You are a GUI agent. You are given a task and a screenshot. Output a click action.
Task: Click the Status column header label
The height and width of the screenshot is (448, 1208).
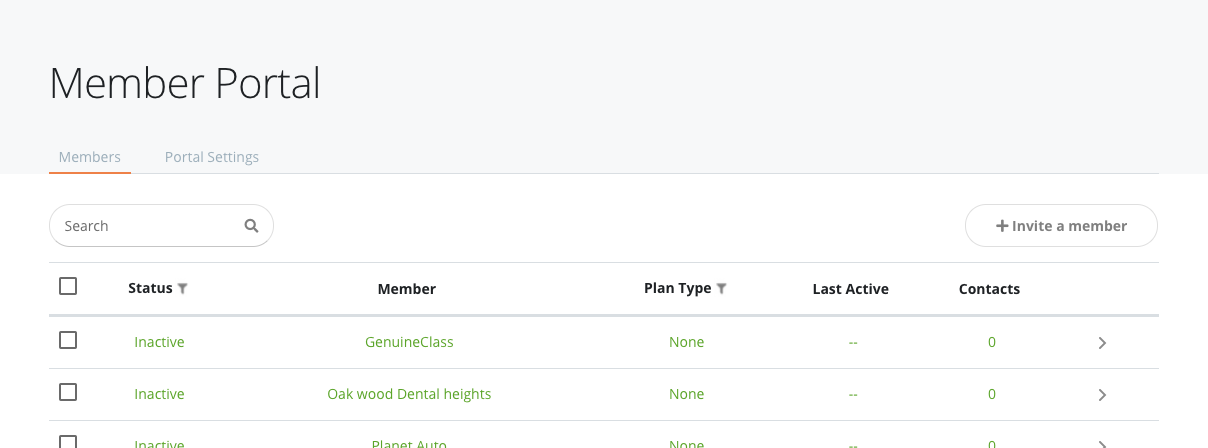(150, 288)
